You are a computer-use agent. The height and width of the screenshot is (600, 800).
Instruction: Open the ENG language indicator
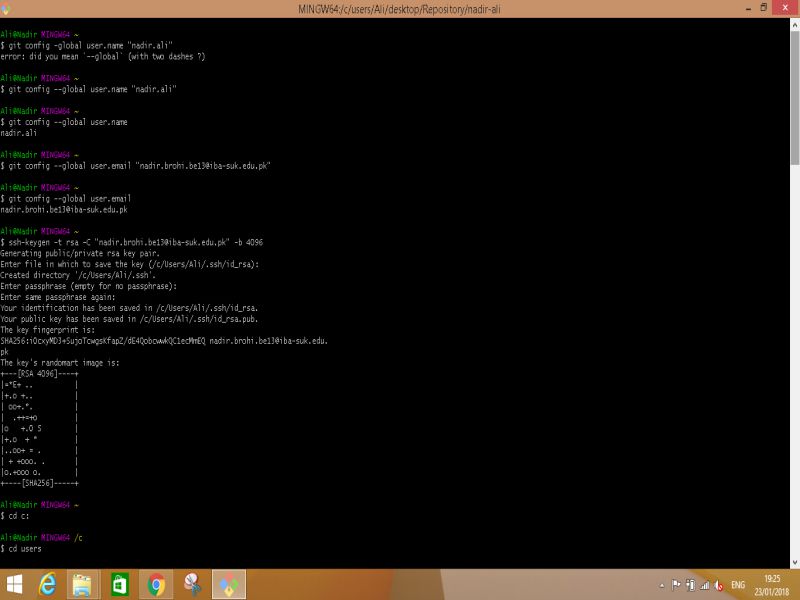pos(738,585)
